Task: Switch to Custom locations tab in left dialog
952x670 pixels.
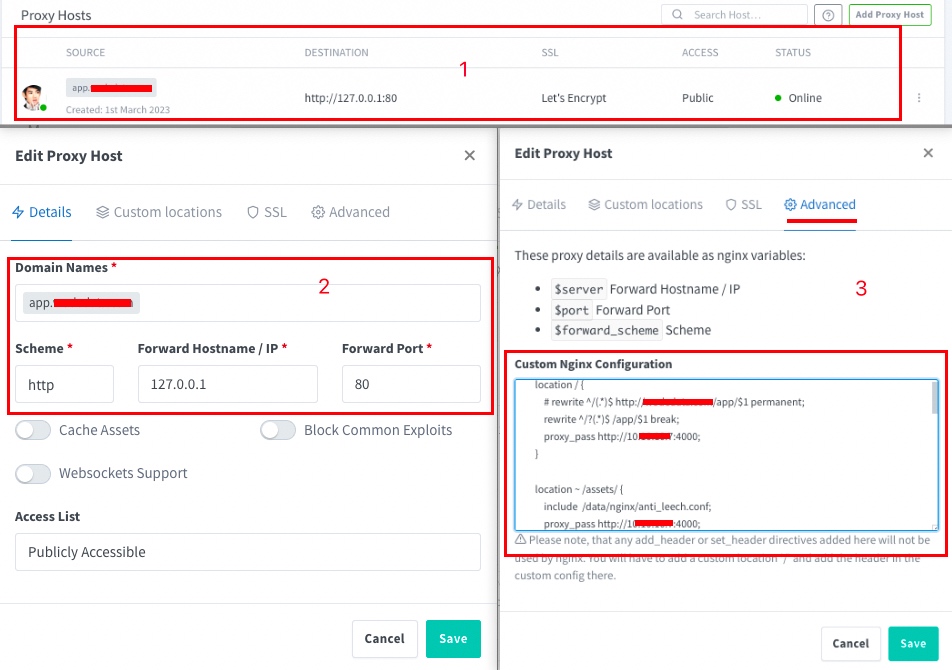Action: click(x=159, y=212)
